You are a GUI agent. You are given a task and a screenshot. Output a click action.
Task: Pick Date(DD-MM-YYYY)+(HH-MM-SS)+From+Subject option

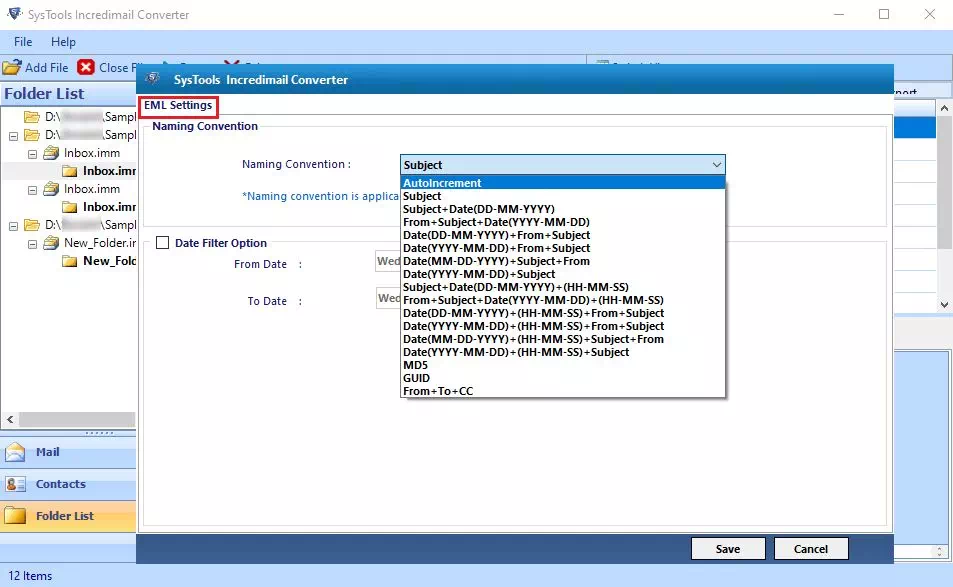click(x=562, y=313)
